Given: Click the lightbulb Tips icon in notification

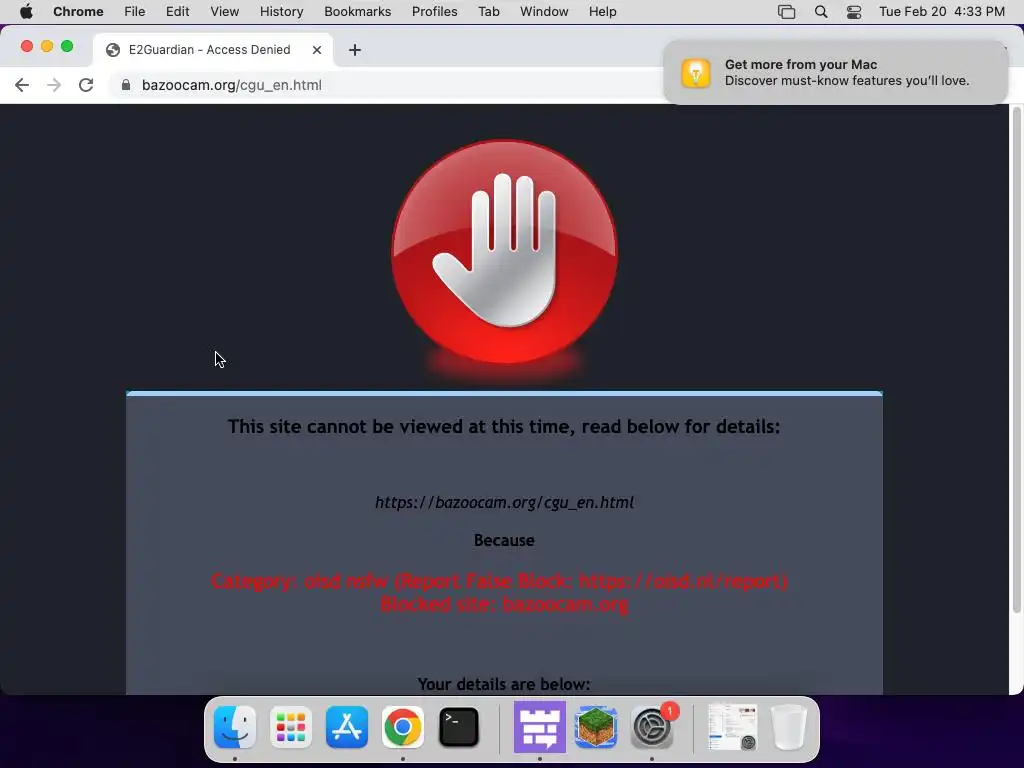Looking at the screenshot, I should (696, 72).
